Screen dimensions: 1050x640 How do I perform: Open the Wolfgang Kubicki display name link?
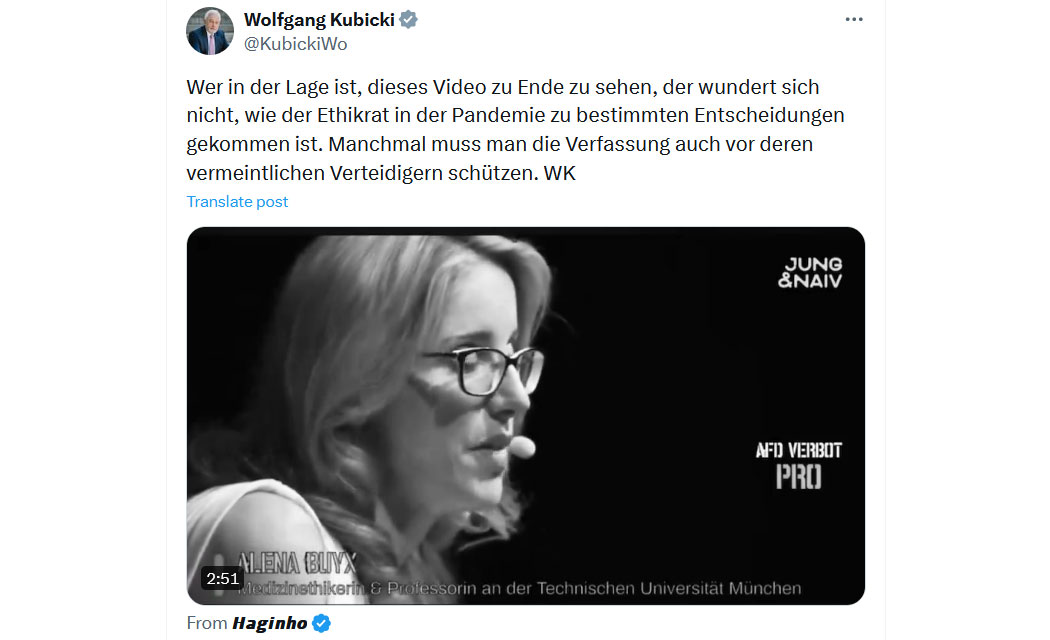coord(319,20)
